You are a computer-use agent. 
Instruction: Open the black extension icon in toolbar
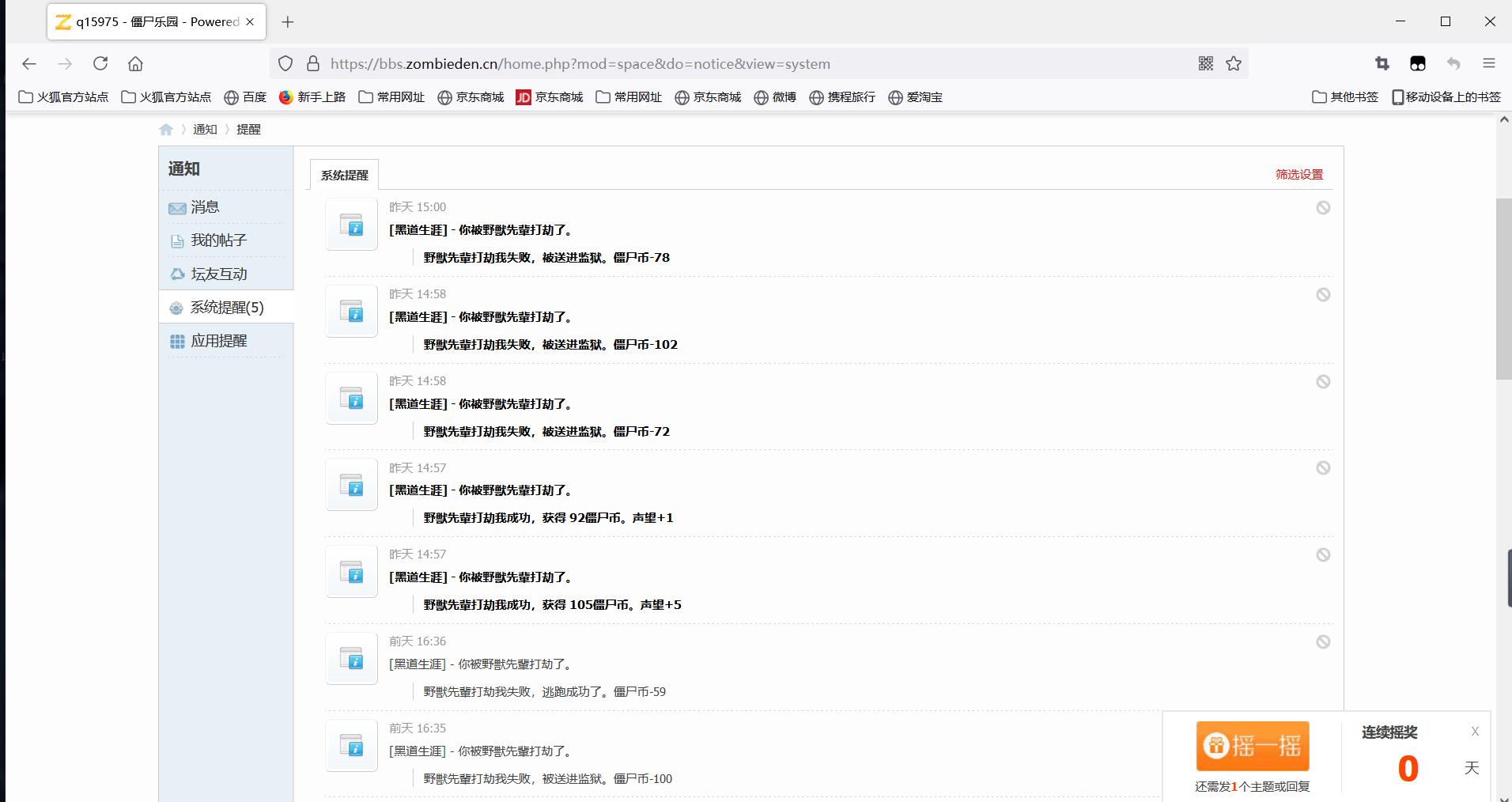[x=1418, y=63]
